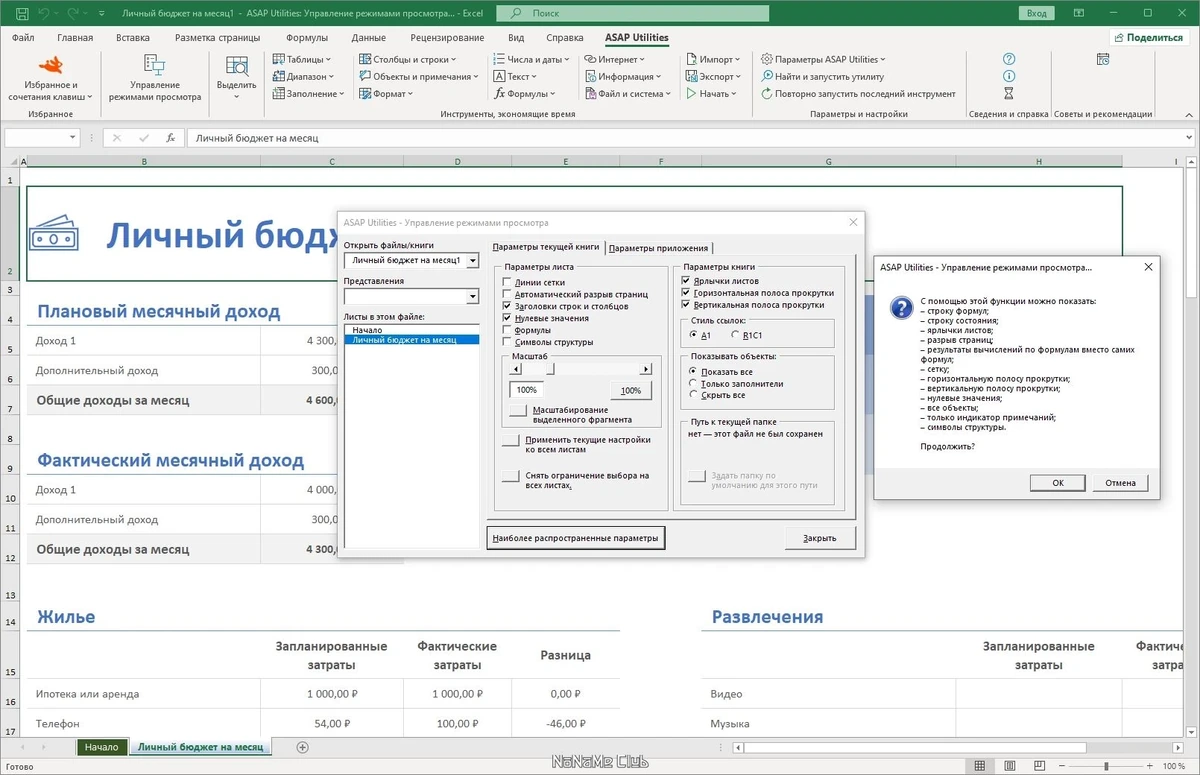Click Применить текущие настройки ко всем листам
Image resolution: width=1200 pixels, height=775 pixels.
(x=510, y=440)
